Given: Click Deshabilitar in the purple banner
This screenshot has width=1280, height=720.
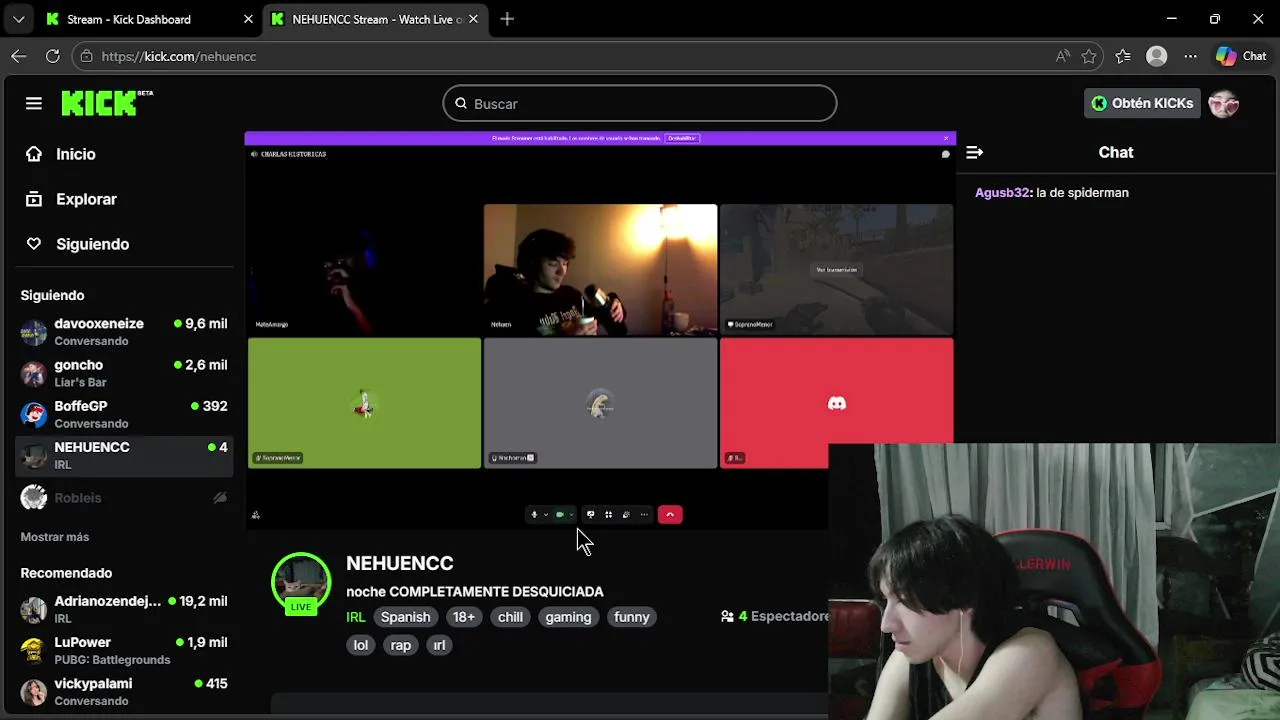Looking at the screenshot, I should click(682, 138).
